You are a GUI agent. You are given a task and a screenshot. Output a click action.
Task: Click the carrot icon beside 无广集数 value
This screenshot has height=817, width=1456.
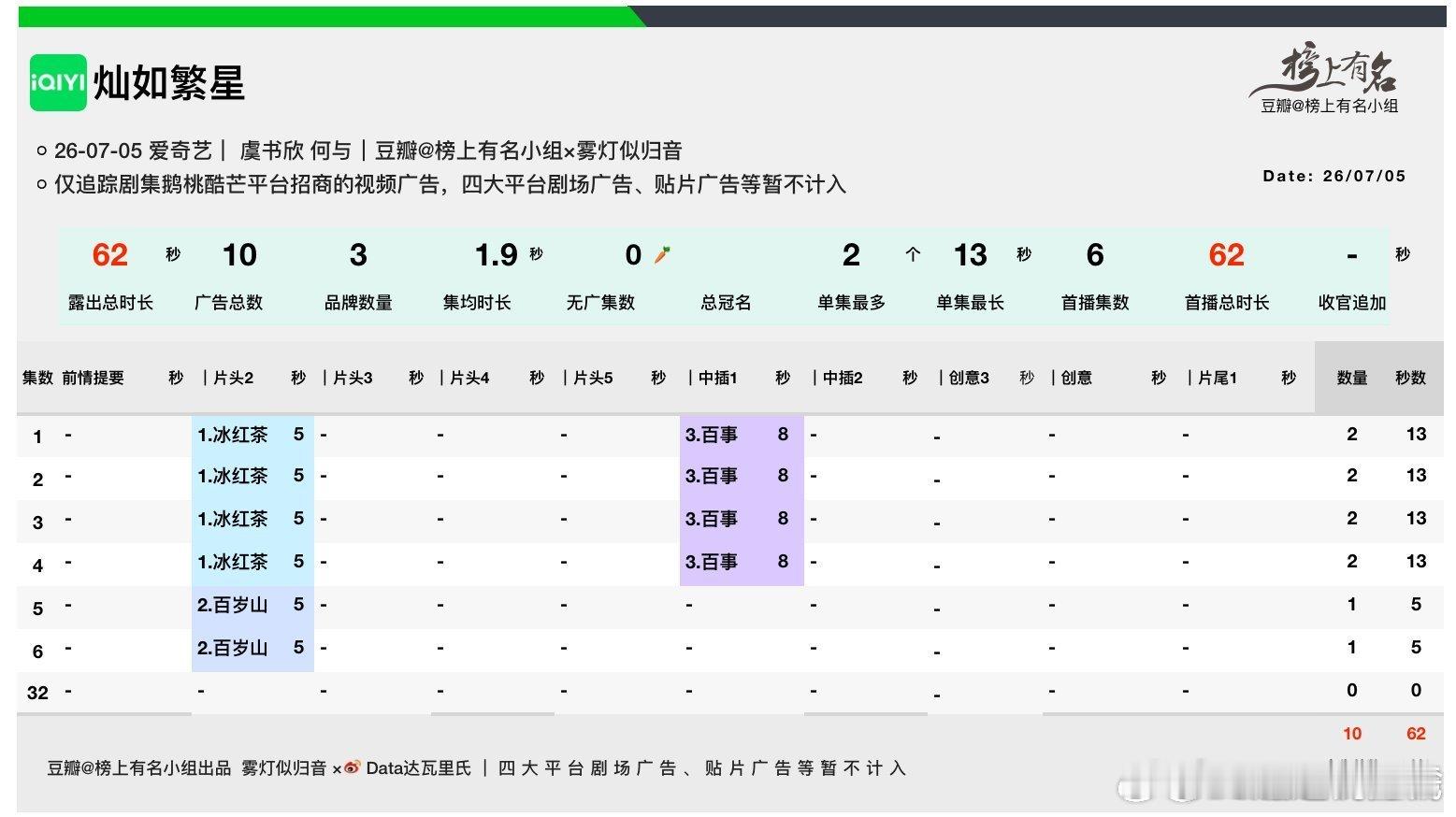point(662,254)
